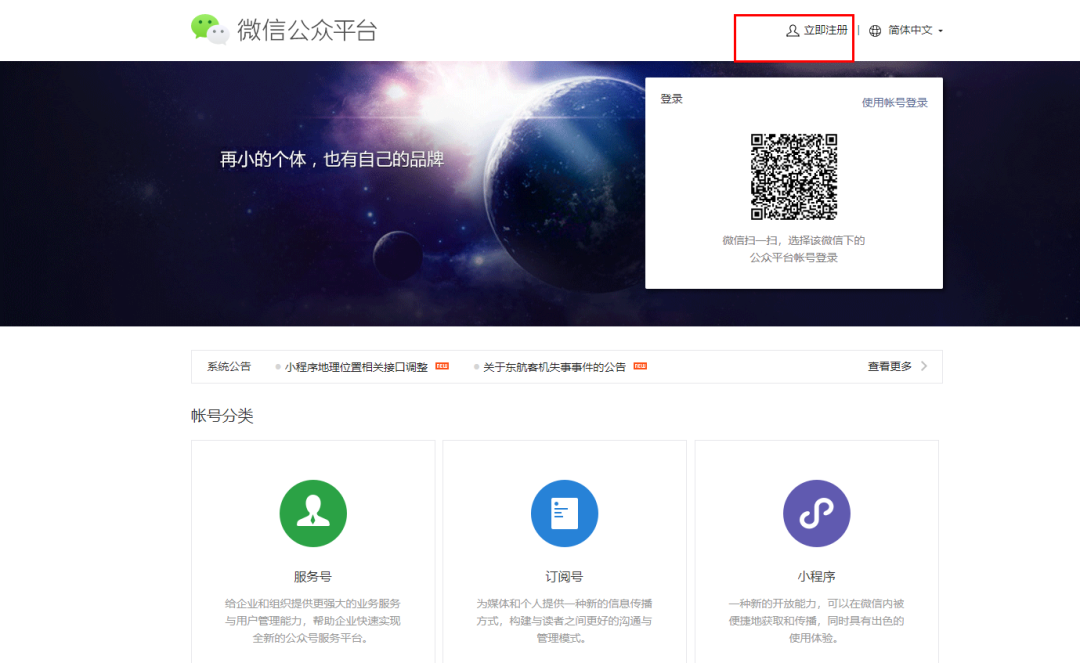Expand announcements with the right chevron arrow
Image resolution: width=1080 pixels, height=663 pixels.
coord(924,366)
